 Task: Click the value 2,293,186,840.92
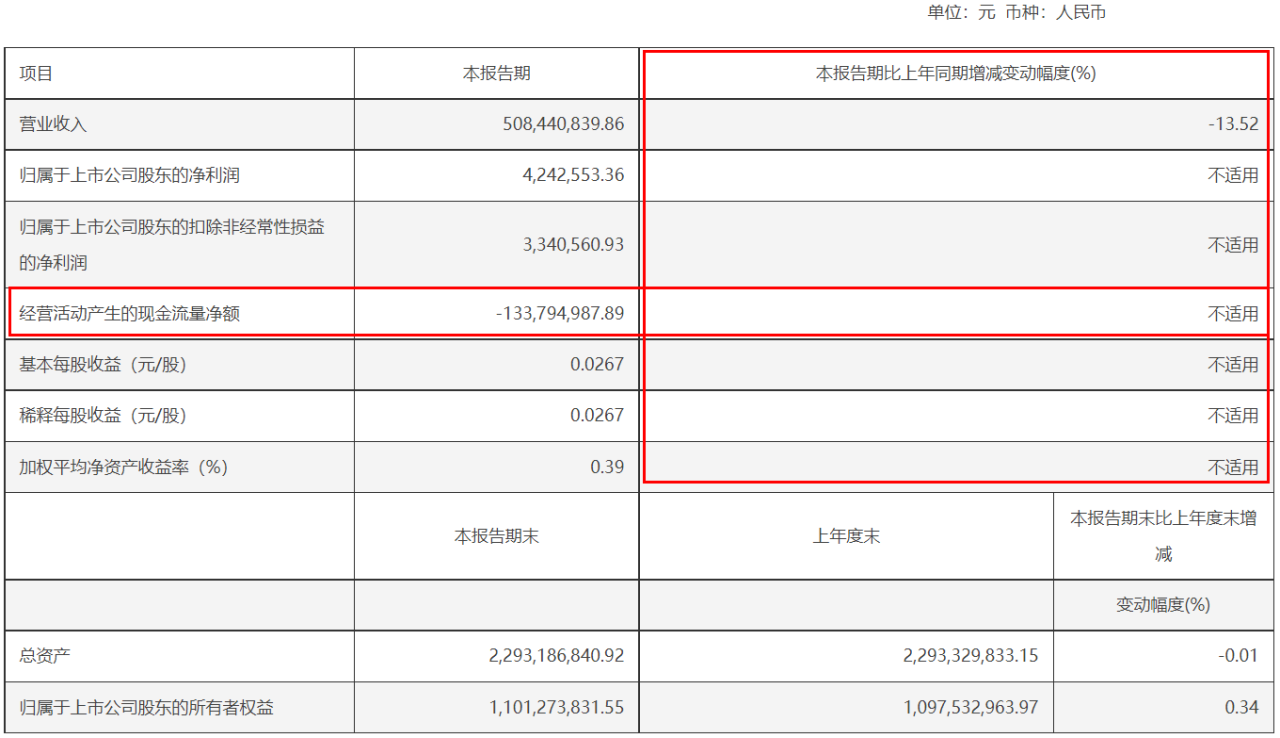coord(557,657)
